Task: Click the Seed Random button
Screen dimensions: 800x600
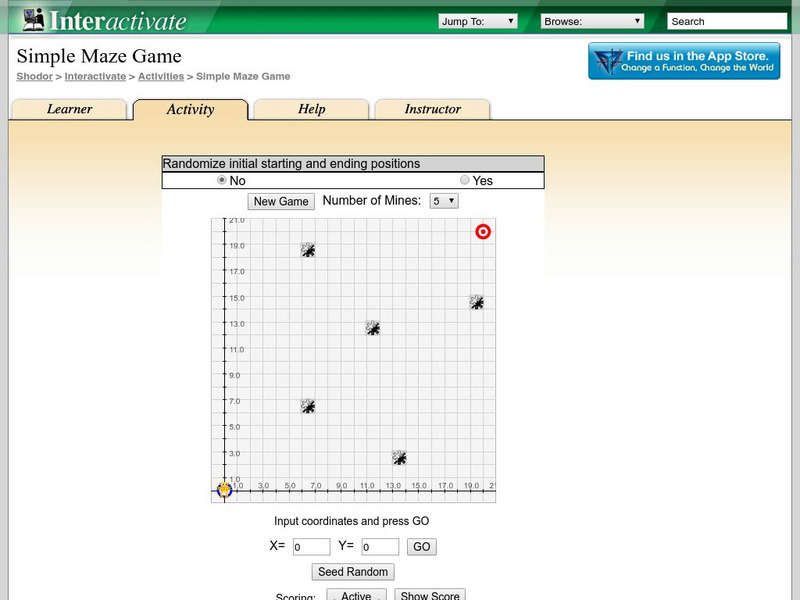Action: click(x=353, y=572)
